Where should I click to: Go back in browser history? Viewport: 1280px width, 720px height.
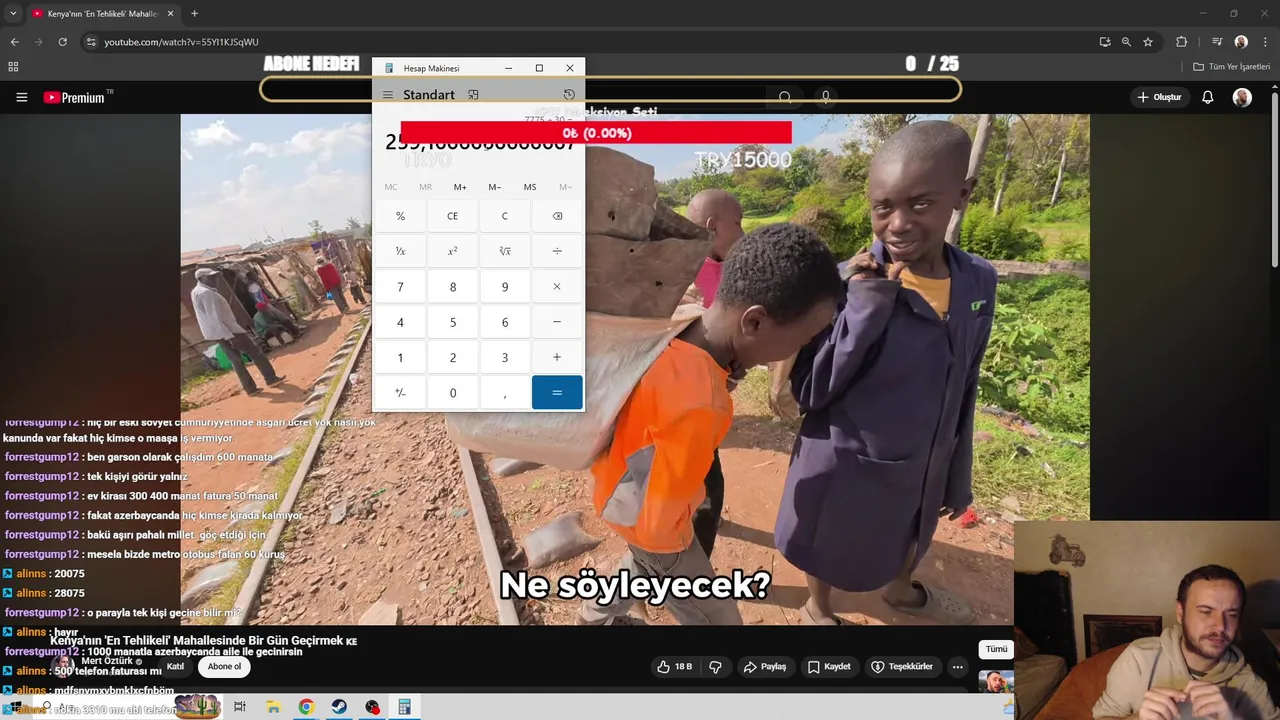(x=14, y=42)
